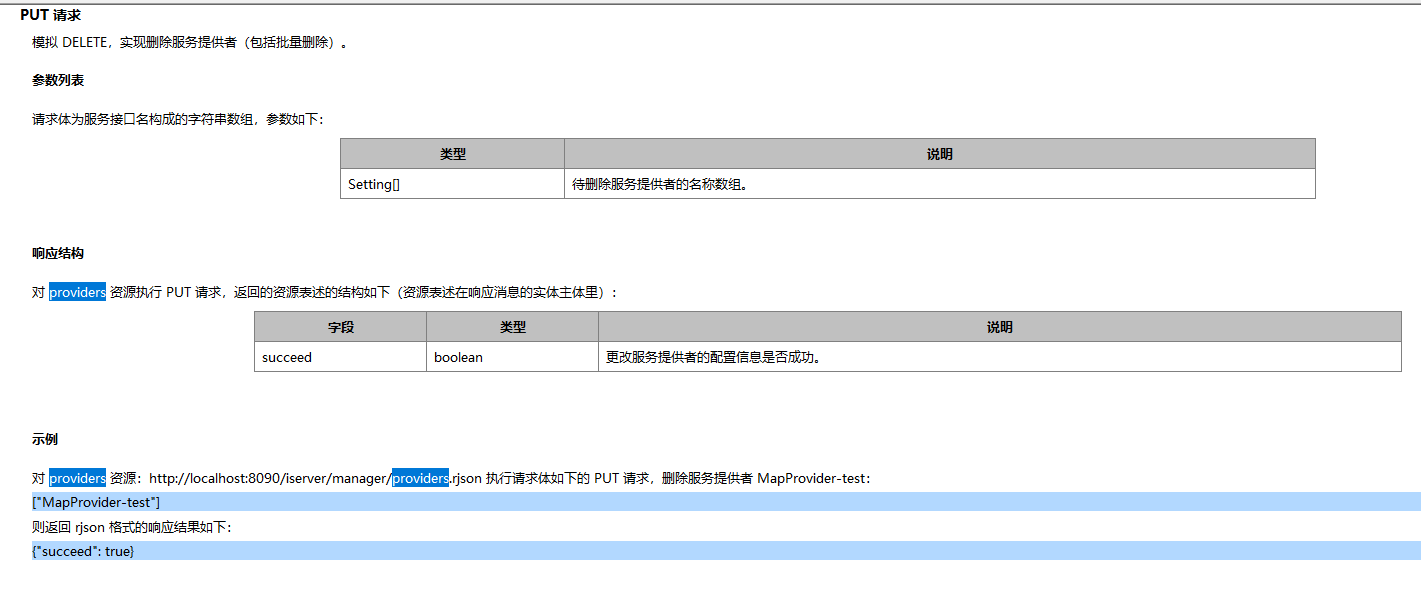Click the "示例" section heading

pos(45,440)
